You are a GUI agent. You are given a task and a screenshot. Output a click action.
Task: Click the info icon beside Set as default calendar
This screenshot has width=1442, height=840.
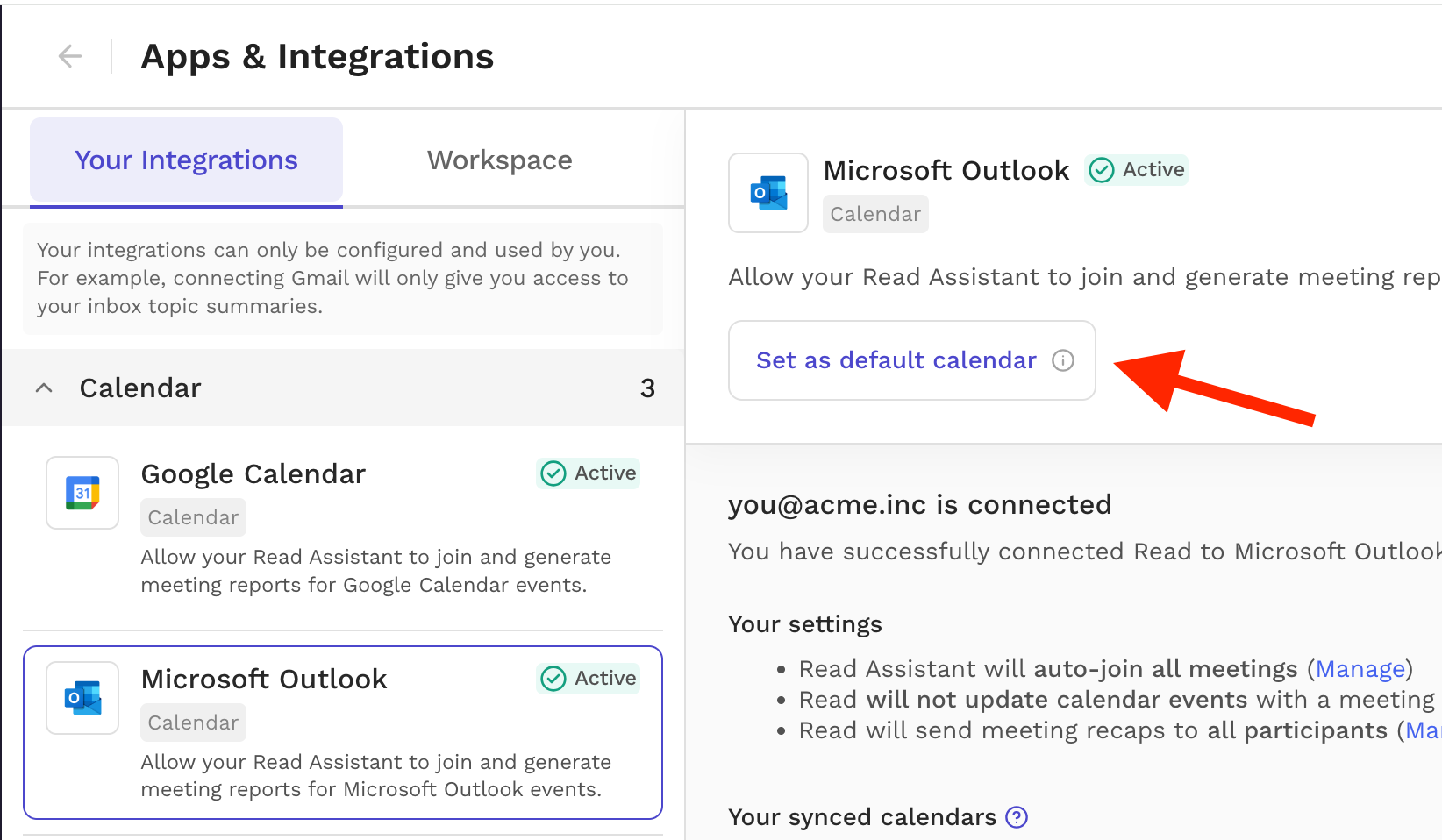coord(1063,360)
